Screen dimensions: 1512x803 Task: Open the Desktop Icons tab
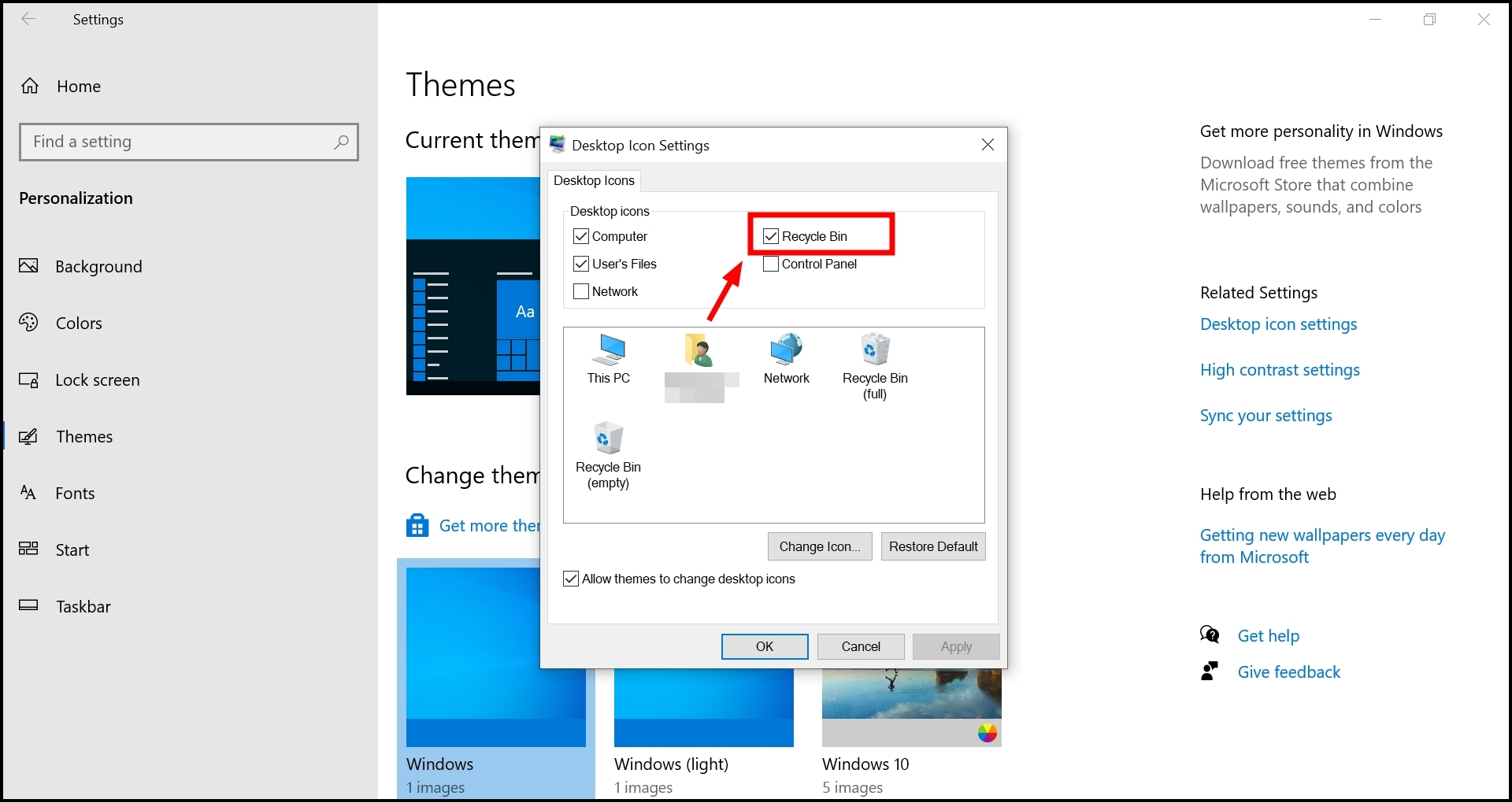point(594,181)
